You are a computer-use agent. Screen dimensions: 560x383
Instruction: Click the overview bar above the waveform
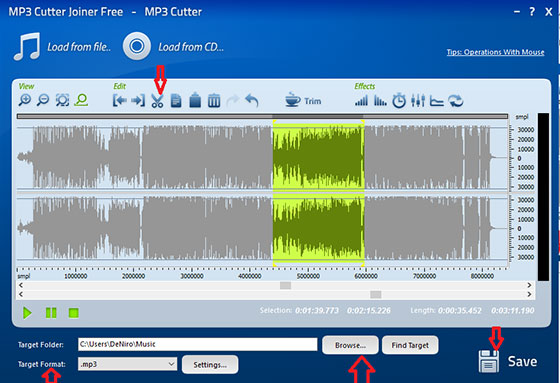[262, 116]
